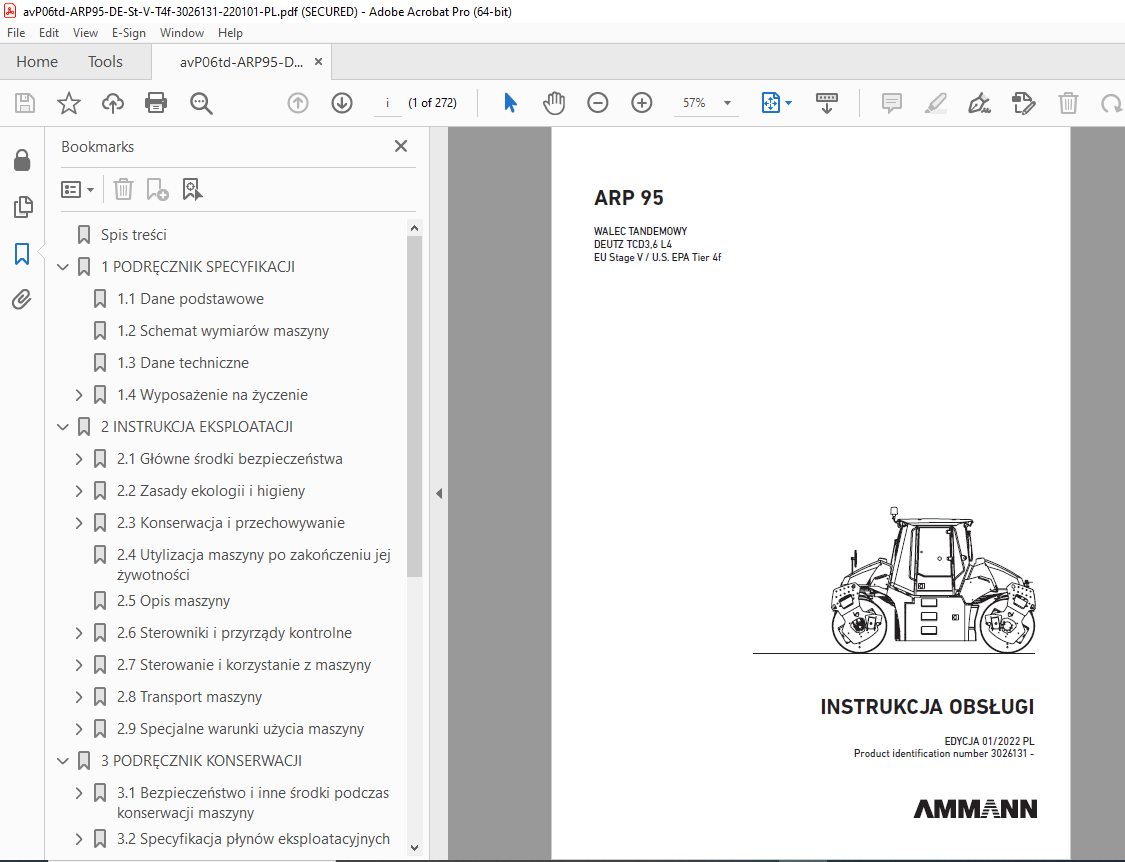This screenshot has width=1125, height=862.
Task: Click the scrolling mode keyboard icon
Action: [827, 103]
